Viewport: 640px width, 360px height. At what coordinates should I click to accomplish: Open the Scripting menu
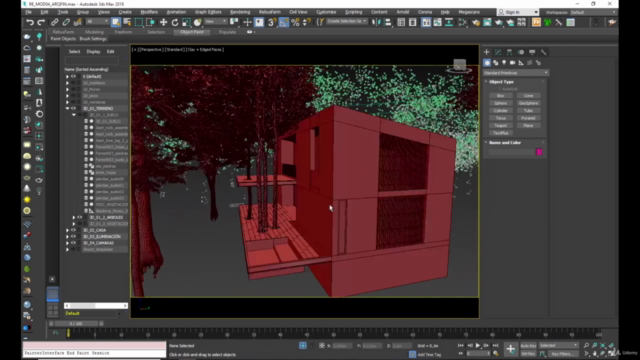click(353, 12)
